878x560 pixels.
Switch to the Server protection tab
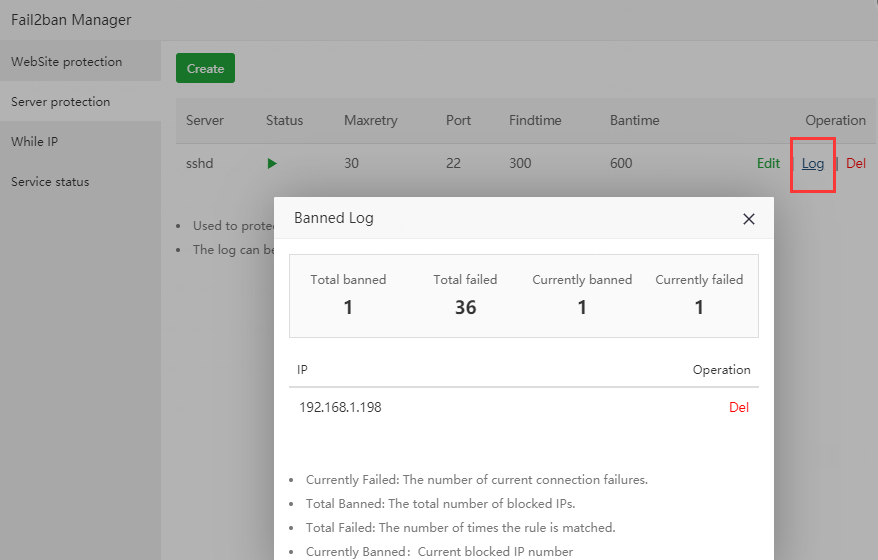(60, 102)
